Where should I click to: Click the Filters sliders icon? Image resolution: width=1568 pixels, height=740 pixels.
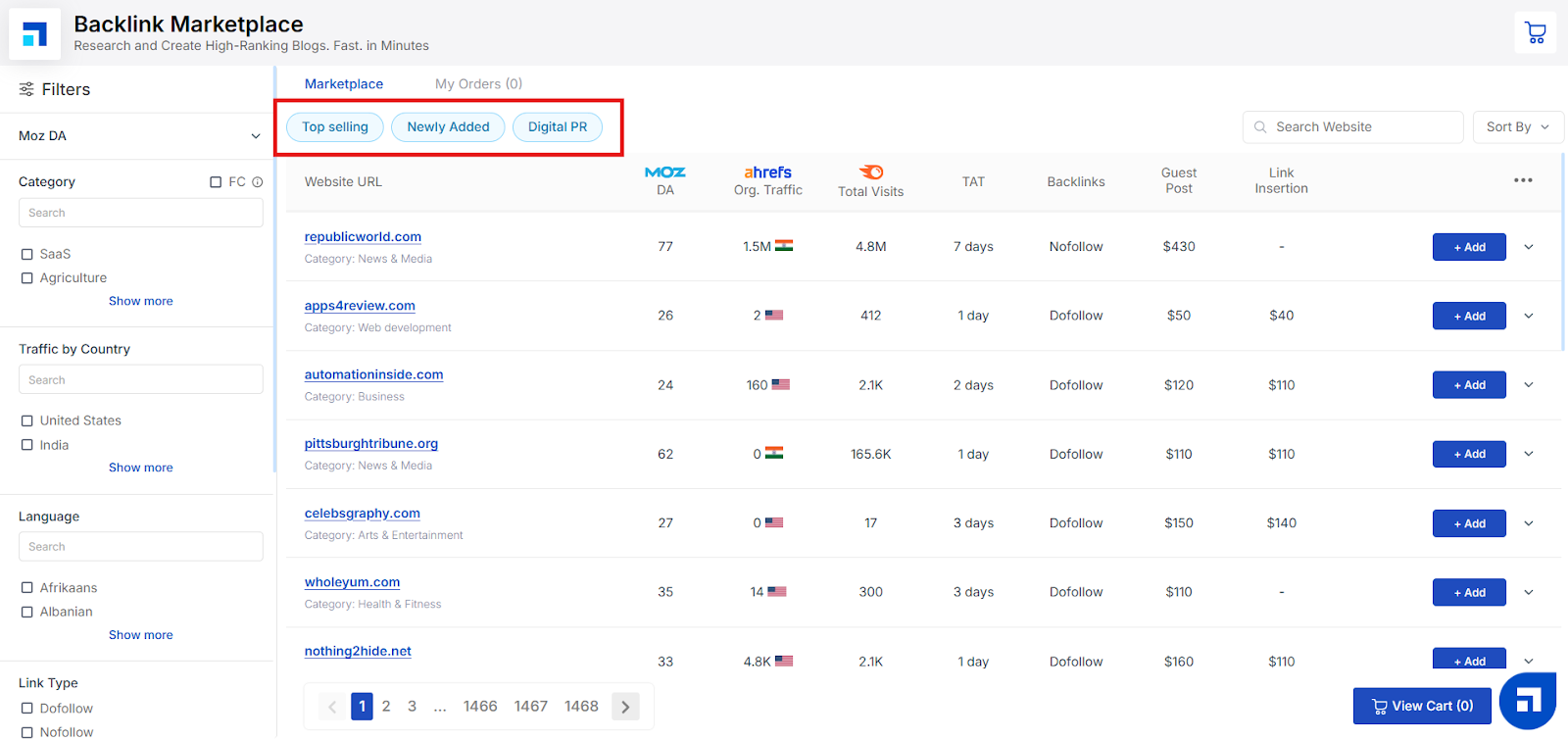(26, 89)
